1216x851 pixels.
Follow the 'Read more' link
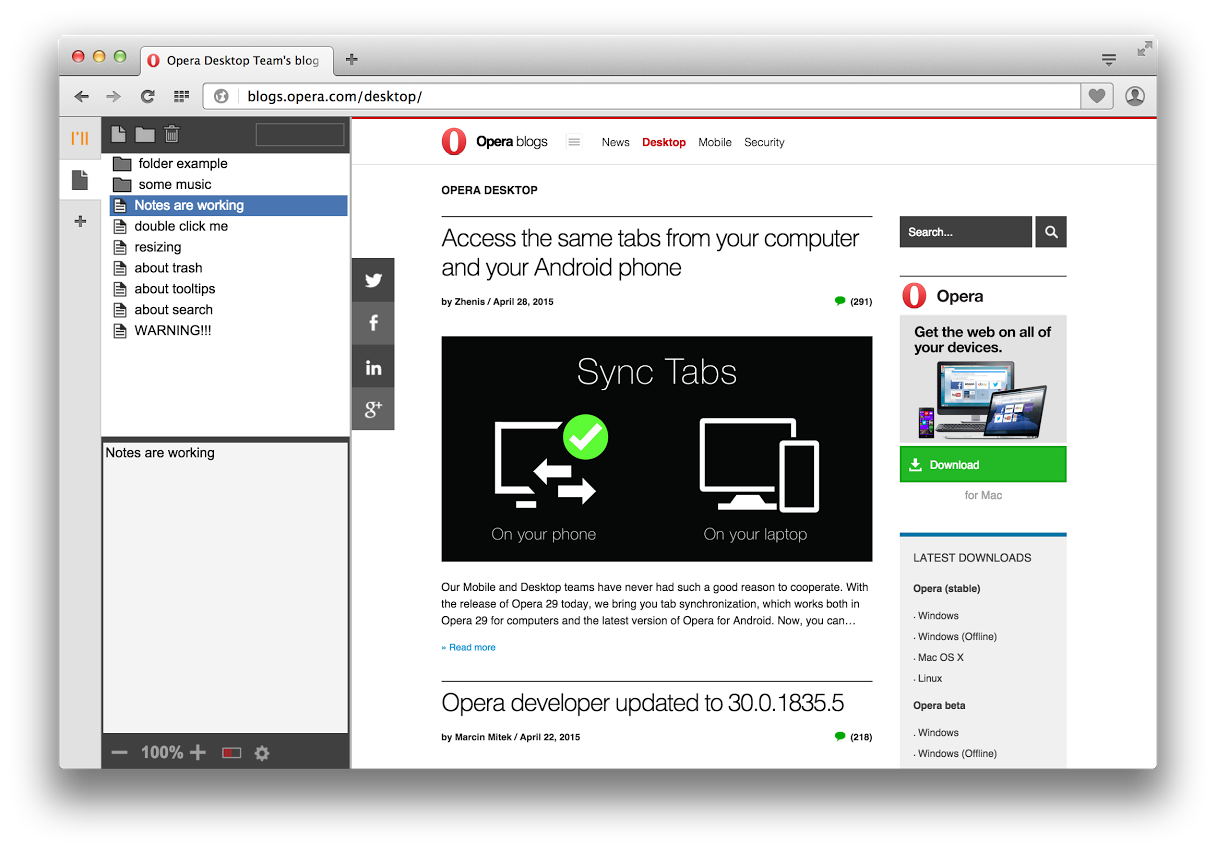click(470, 647)
